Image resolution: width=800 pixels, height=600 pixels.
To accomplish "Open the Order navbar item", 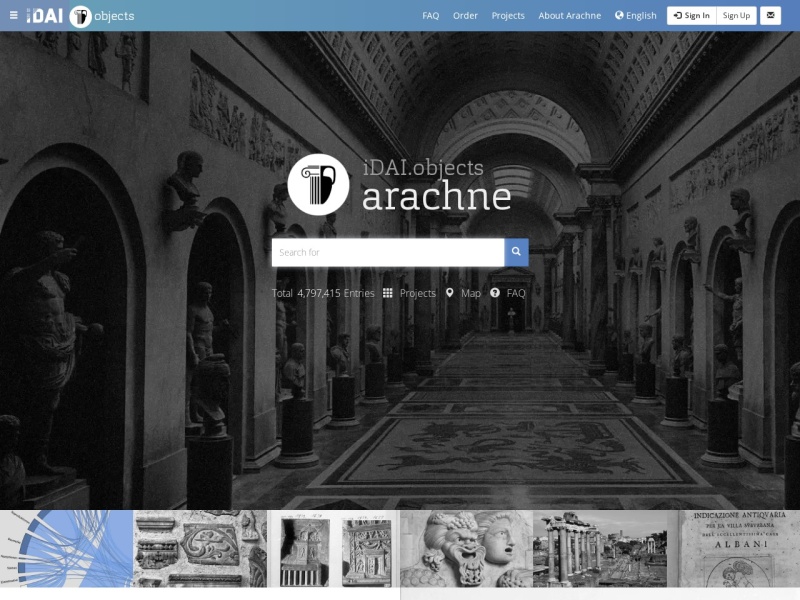I will click(465, 16).
